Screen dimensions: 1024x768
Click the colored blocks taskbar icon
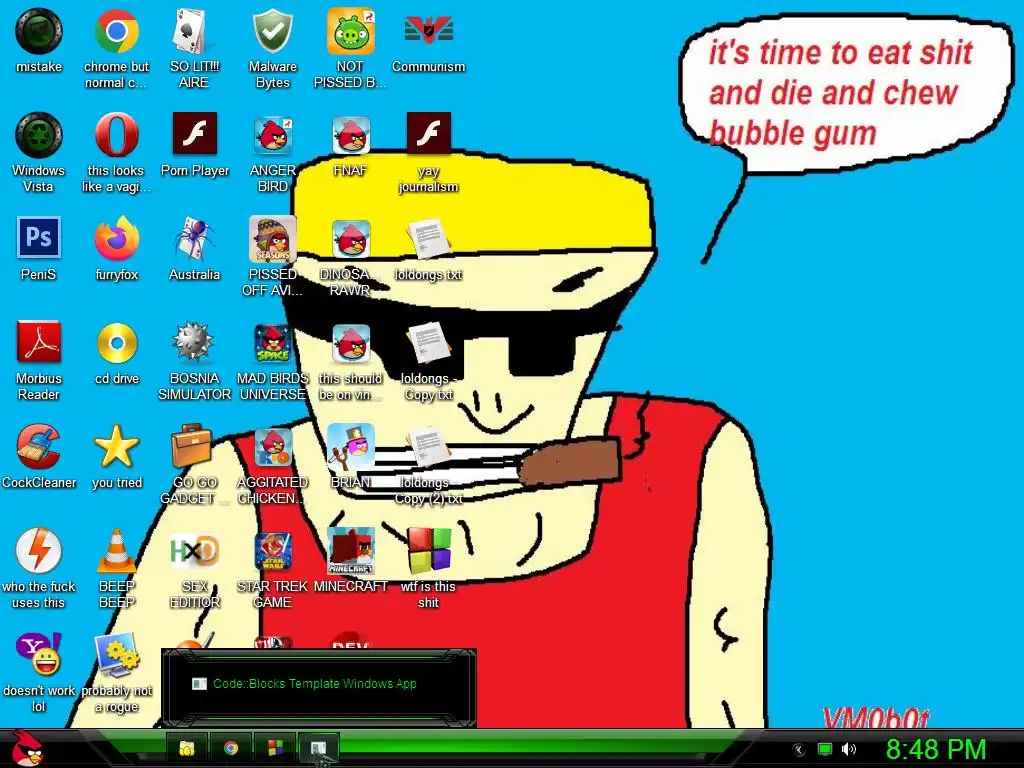tap(275, 748)
